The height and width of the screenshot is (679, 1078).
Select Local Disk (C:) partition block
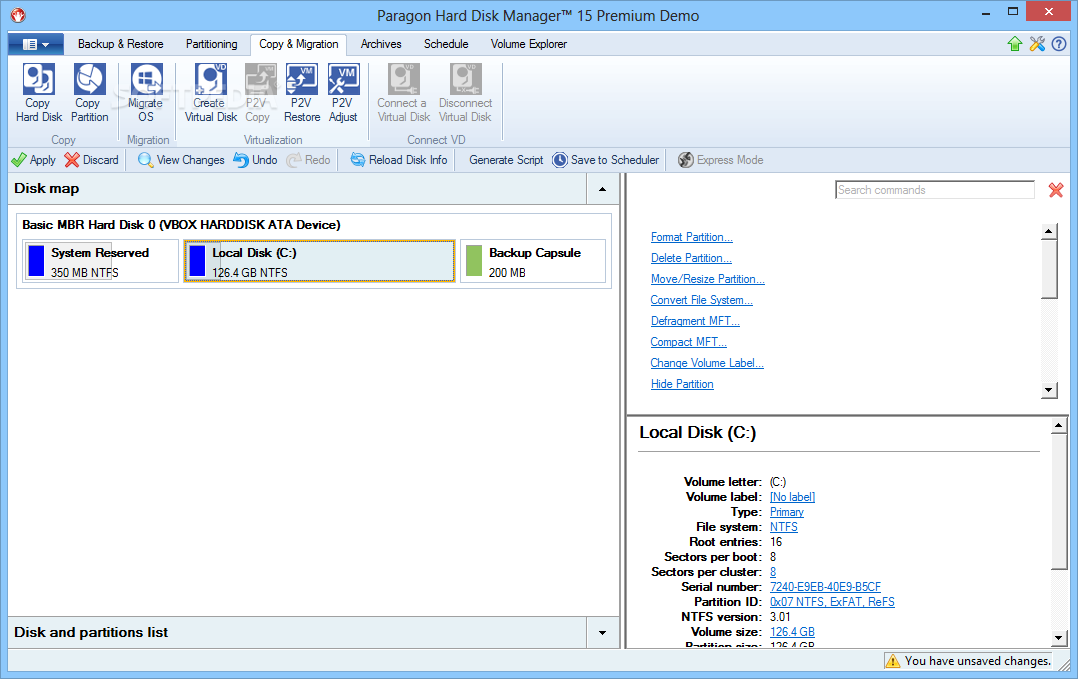pyautogui.click(x=320, y=261)
